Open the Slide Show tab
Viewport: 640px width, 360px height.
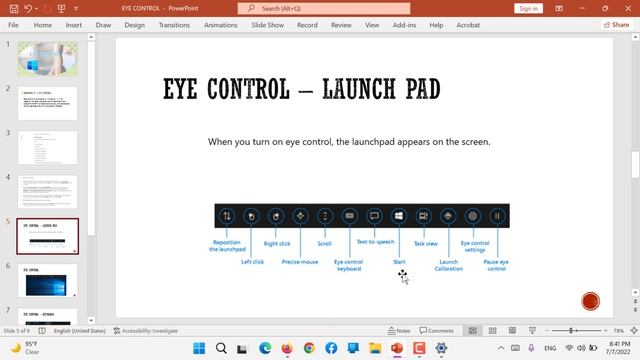267,25
